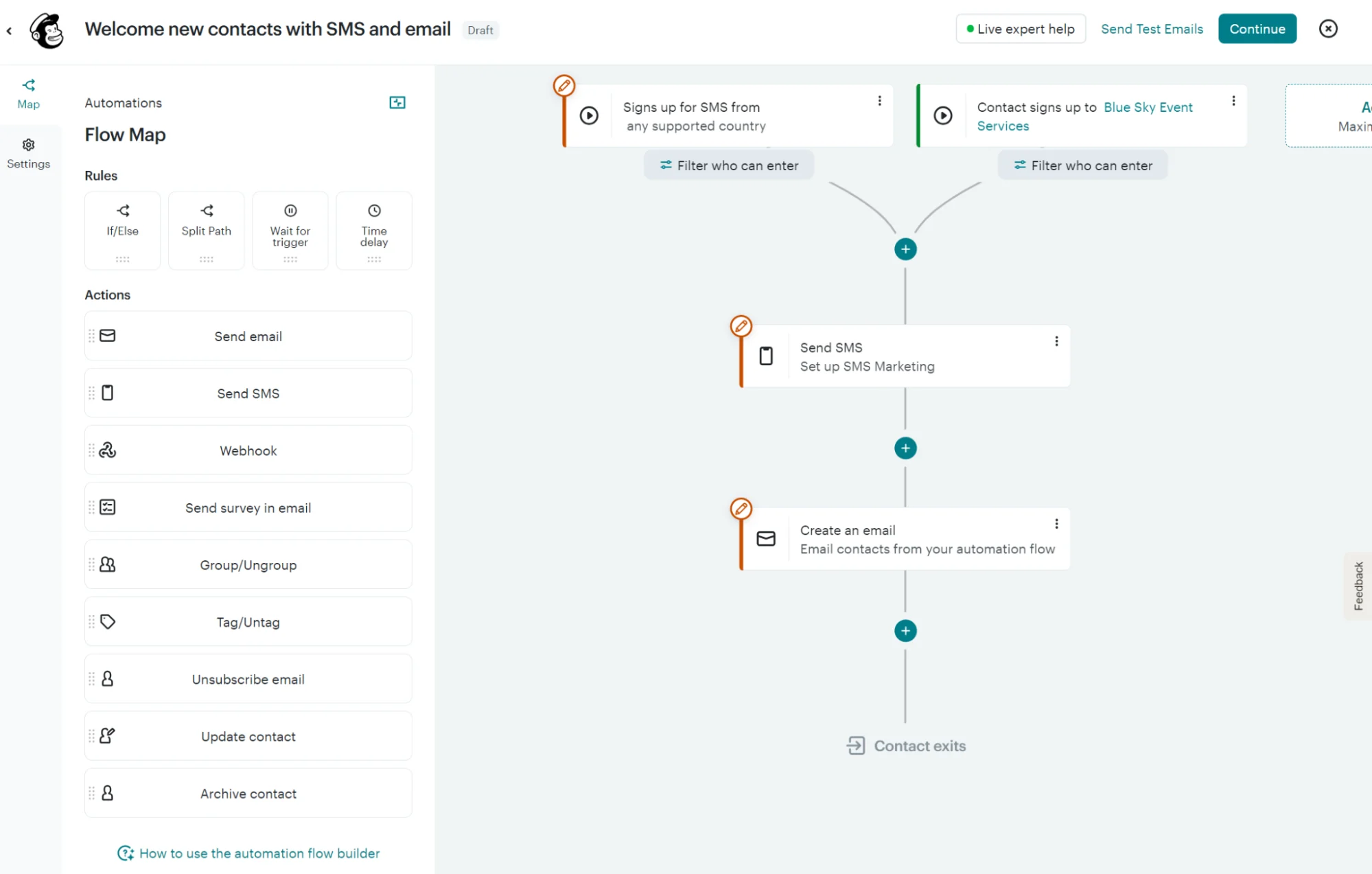Choose the Send survey in email action
Screen dimensions: 1372x874
point(248,507)
